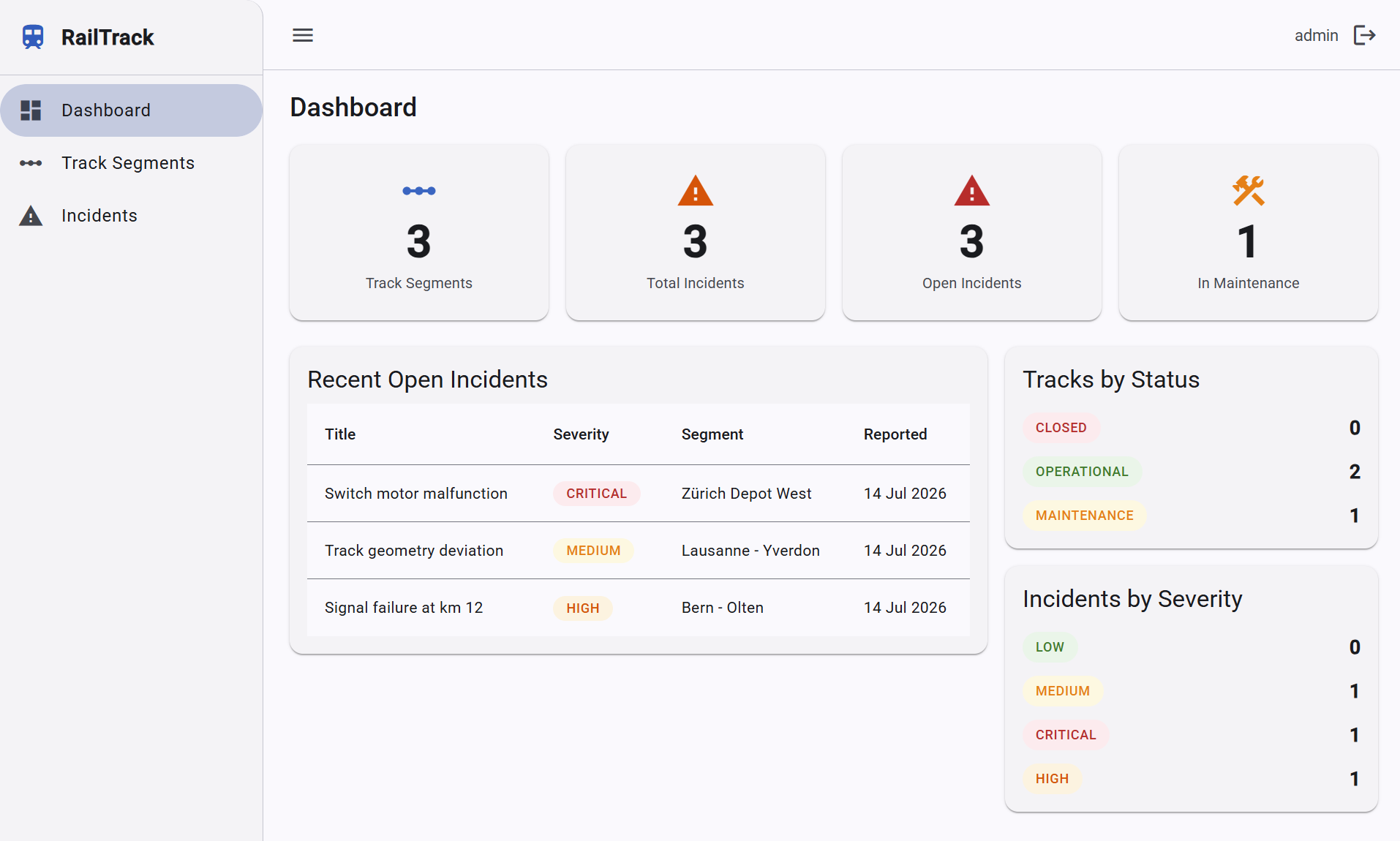The height and width of the screenshot is (841, 1400).
Task: Click the CLOSED status chip
Action: pyautogui.click(x=1061, y=428)
